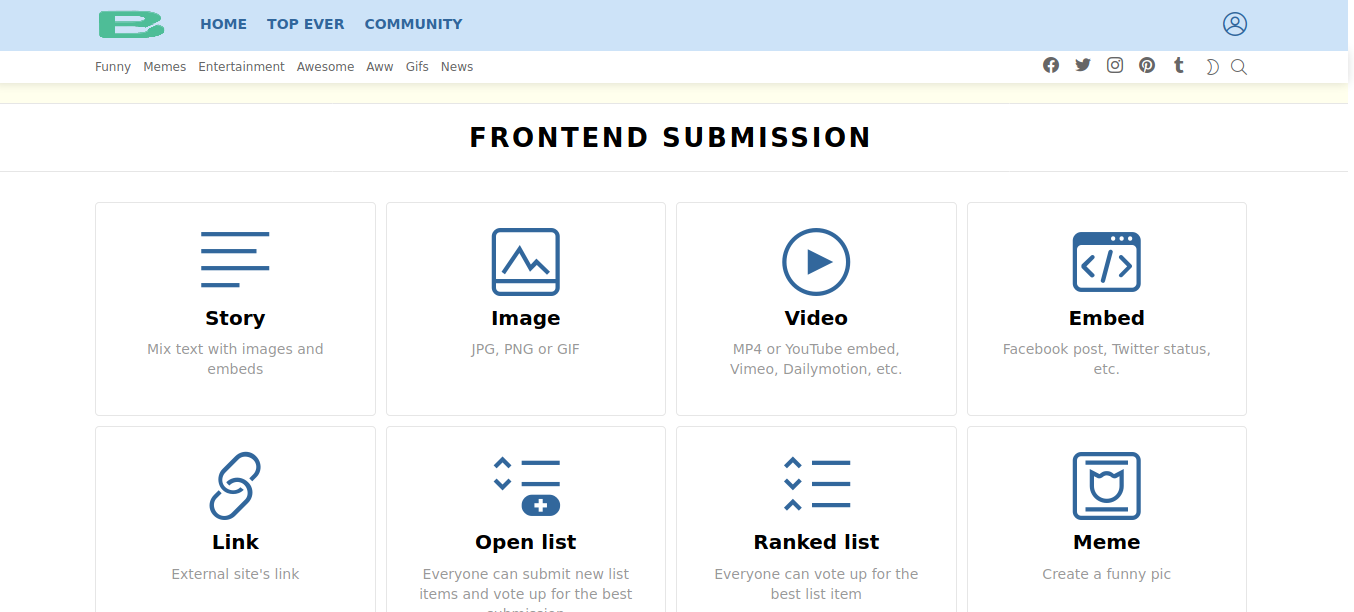Click 'JPG, PNG or GIF' description
Image resolution: width=1354 pixels, height=612 pixels.
click(x=526, y=349)
